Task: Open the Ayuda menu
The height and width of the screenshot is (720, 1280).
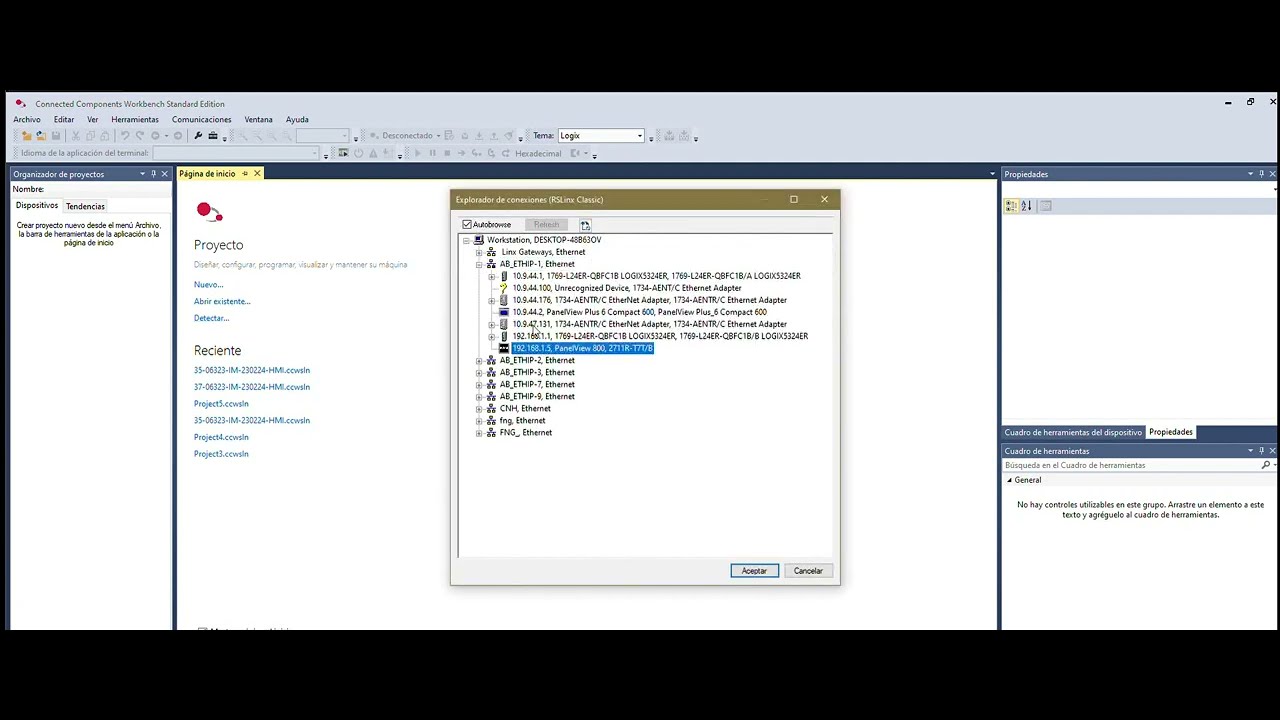Action: pyautogui.click(x=297, y=119)
